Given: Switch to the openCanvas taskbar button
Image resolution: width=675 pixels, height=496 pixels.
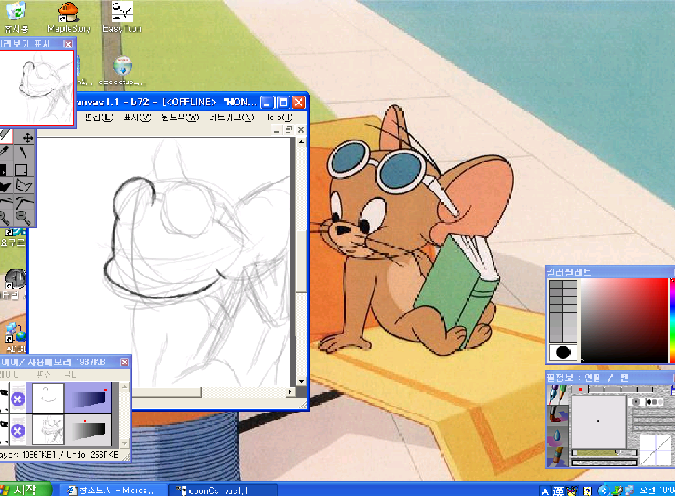Looking at the screenshot, I should click(x=223, y=490).
